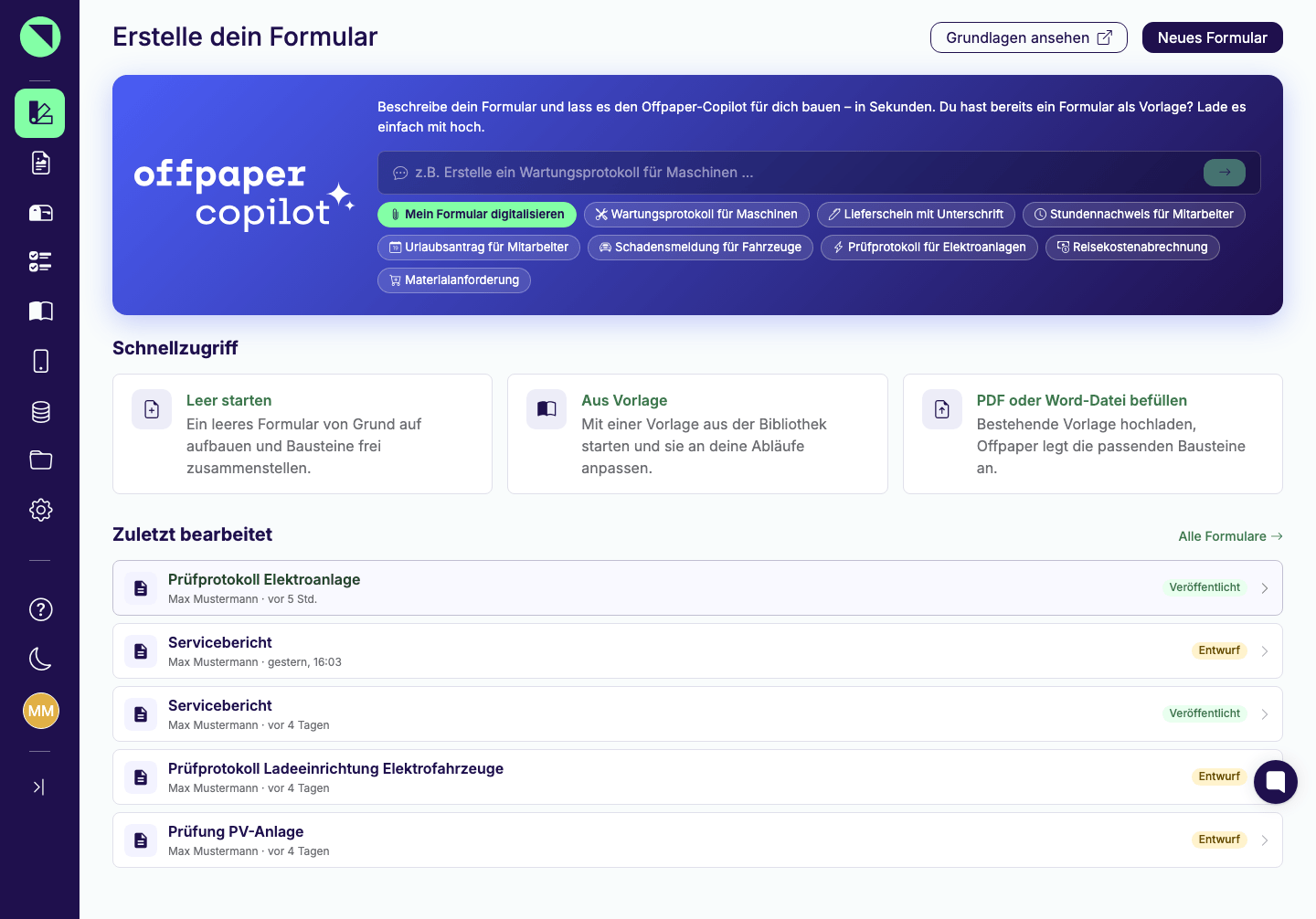Open the Servicebericht form edited gestern

697,651
